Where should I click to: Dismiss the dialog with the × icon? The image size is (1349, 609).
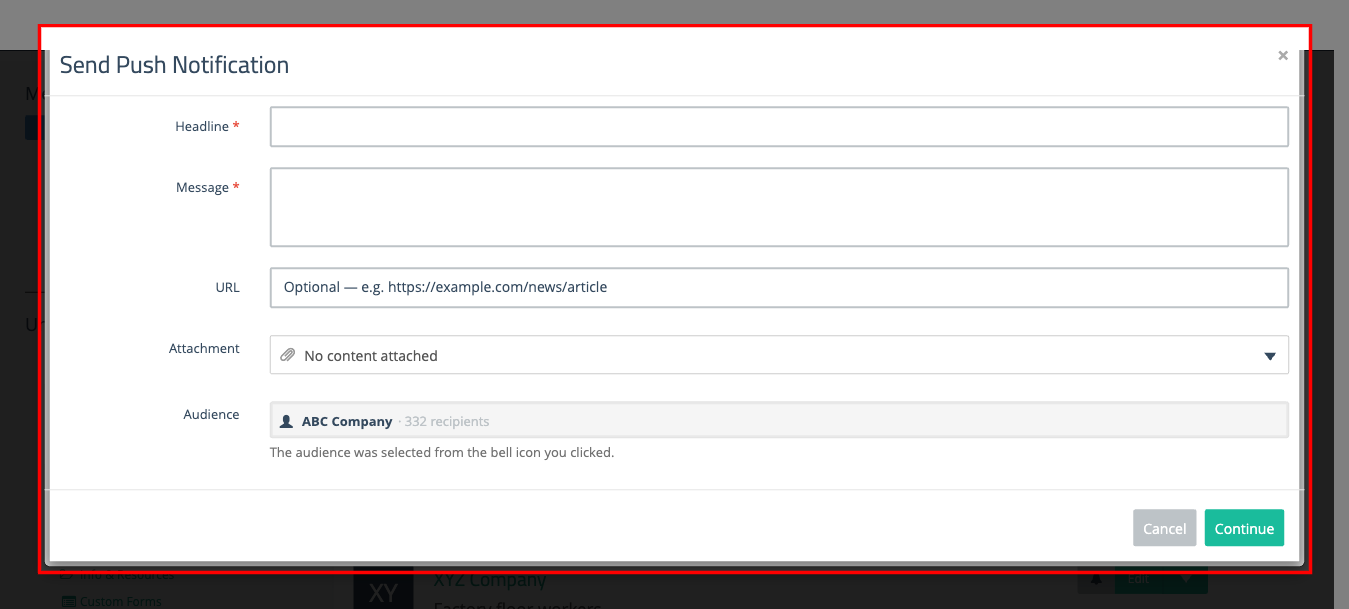tap(1283, 55)
